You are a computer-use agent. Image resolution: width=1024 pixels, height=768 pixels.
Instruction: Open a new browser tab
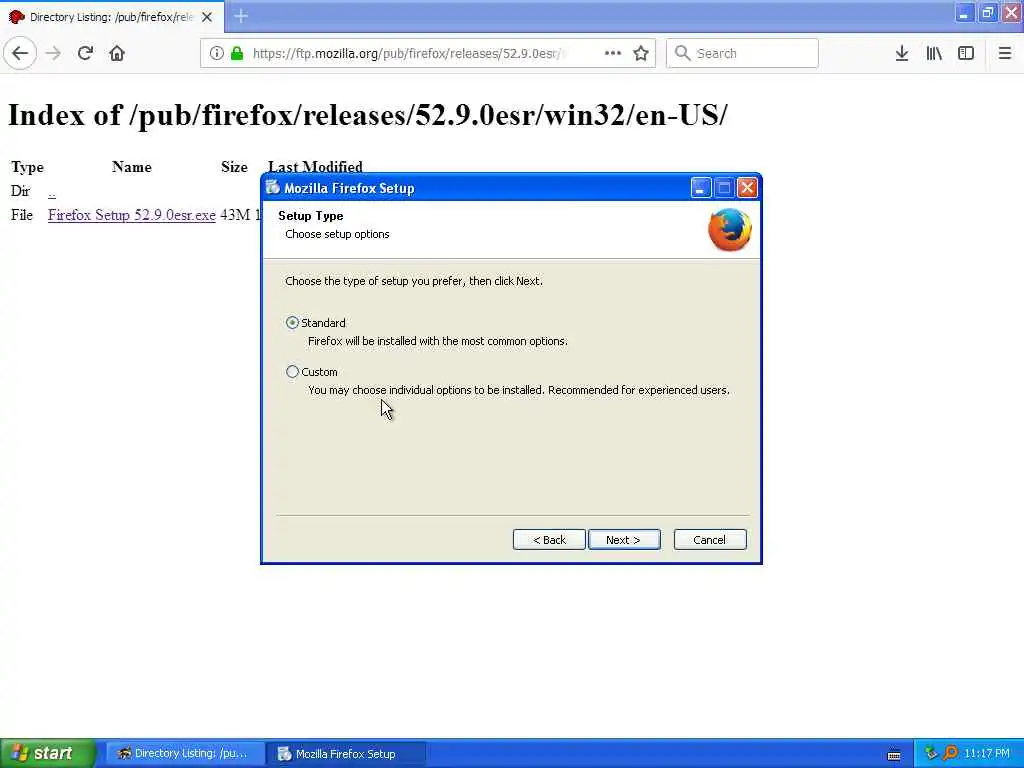[241, 16]
